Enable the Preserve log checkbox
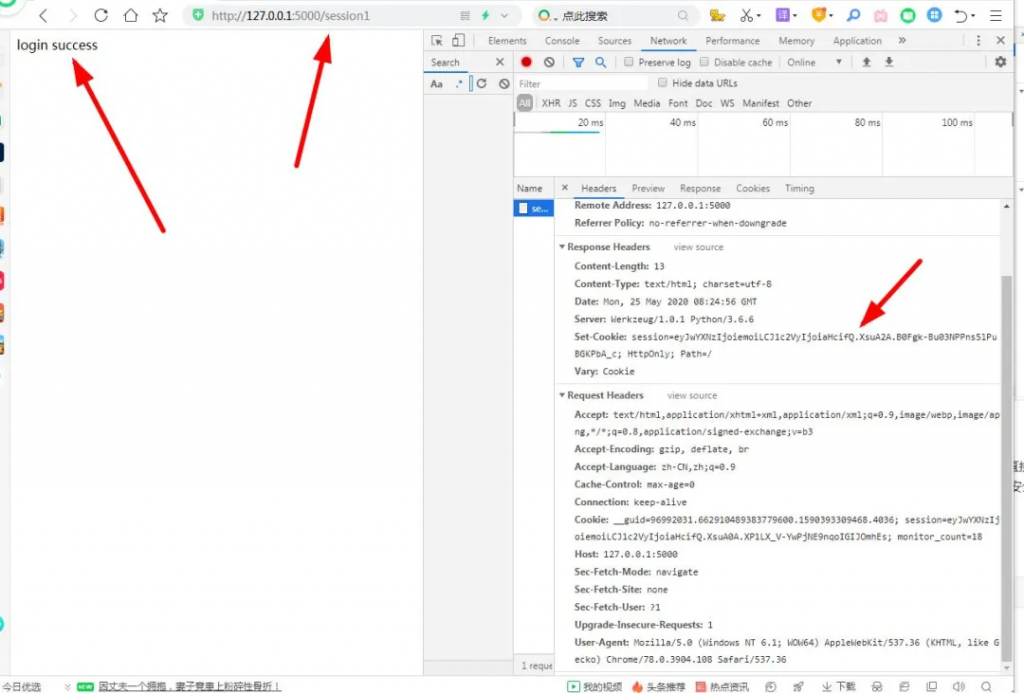Screen dimensions: 1024x693 coord(629,62)
